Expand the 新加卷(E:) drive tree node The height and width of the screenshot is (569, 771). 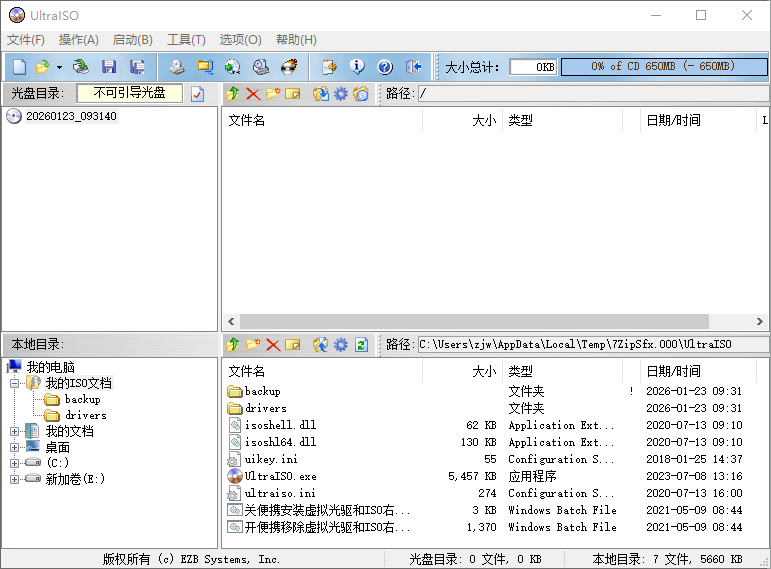15,479
